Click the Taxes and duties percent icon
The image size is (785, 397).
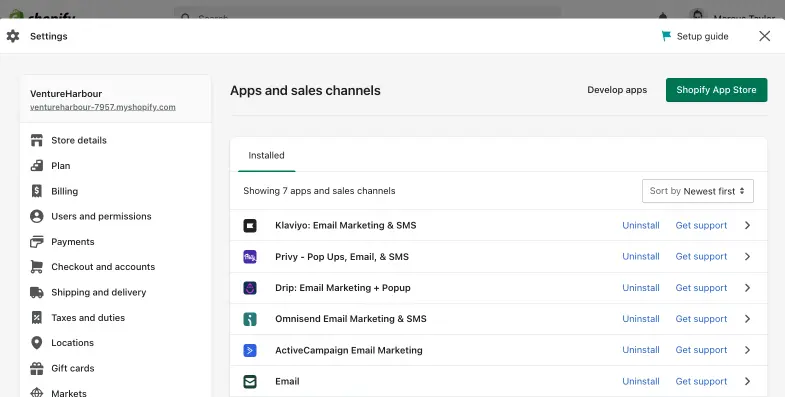tap(37, 317)
